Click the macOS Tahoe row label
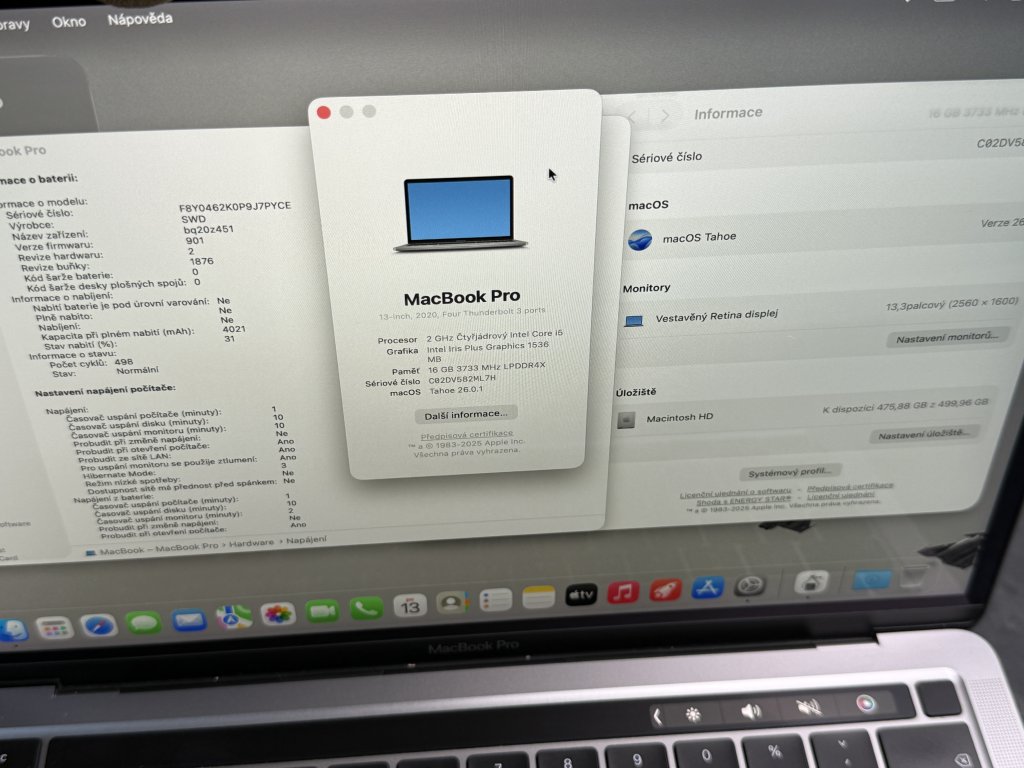The height and width of the screenshot is (768, 1024). pyautogui.click(x=699, y=237)
